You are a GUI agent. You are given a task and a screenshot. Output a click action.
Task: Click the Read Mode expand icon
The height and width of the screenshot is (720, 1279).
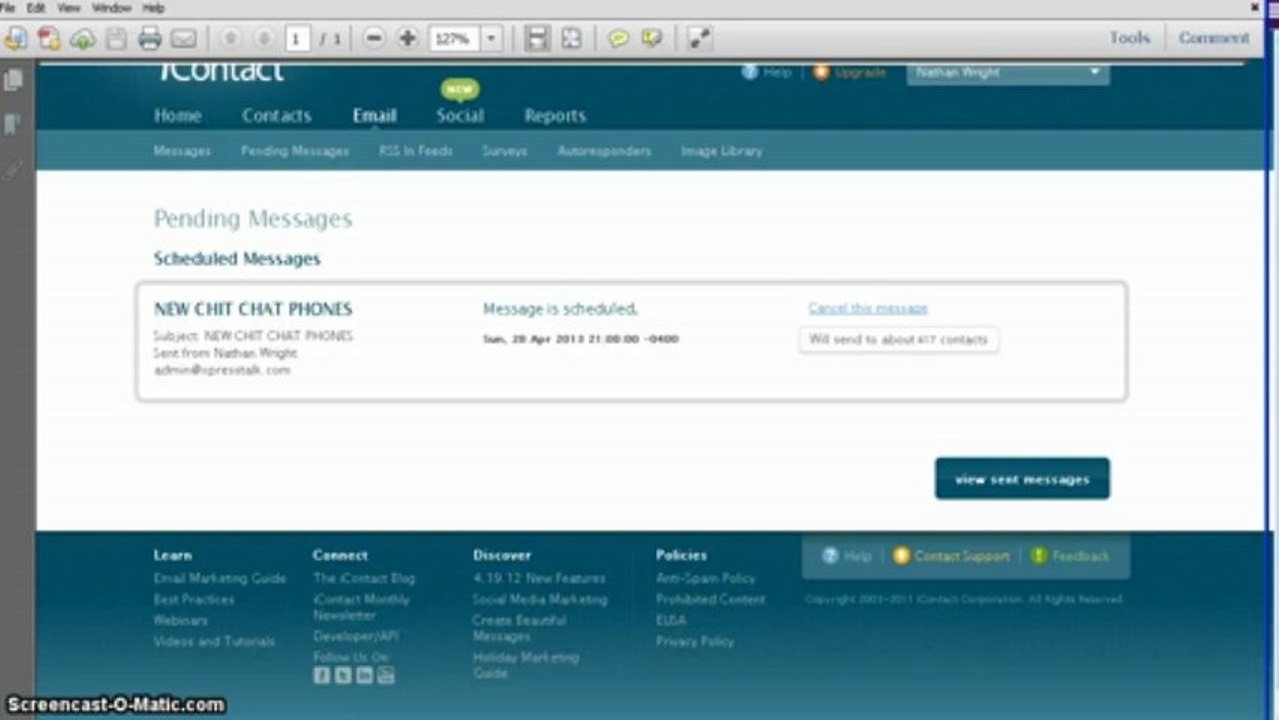point(700,38)
